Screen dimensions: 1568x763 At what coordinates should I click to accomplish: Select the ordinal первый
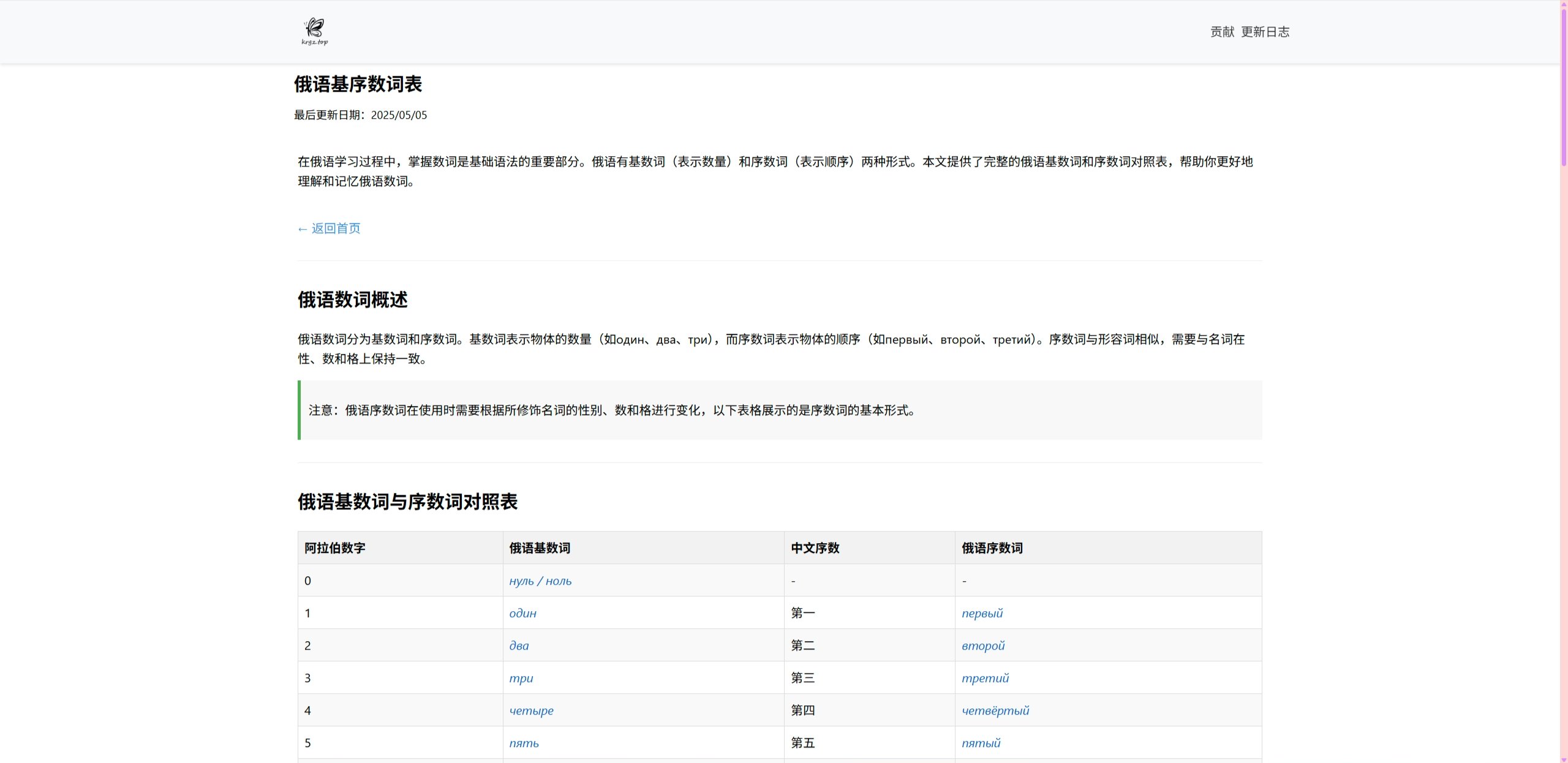pyautogui.click(x=982, y=613)
